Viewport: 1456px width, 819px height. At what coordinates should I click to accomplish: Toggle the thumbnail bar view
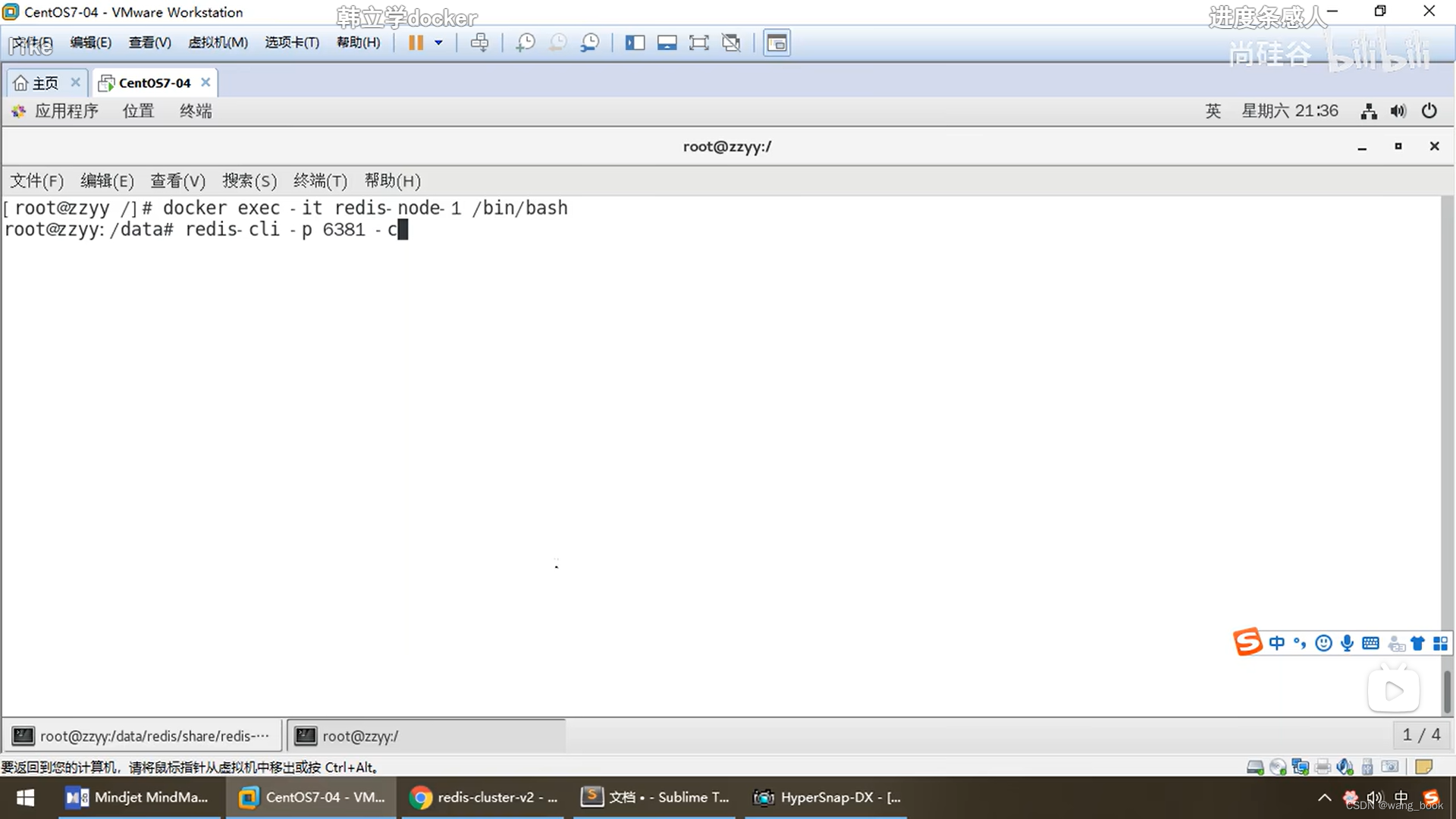coord(667,42)
